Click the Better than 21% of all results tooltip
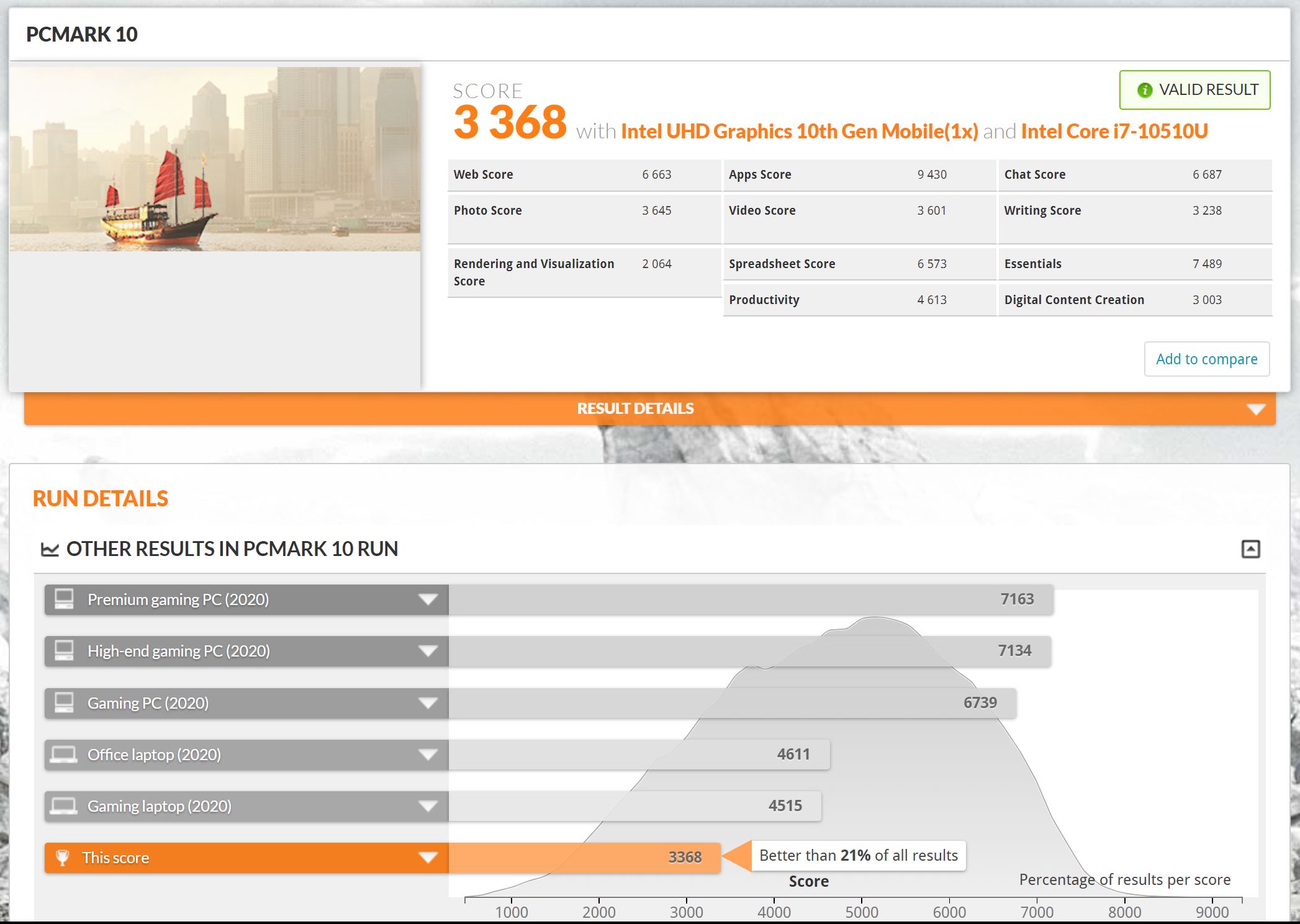The image size is (1300, 924). coord(859,855)
